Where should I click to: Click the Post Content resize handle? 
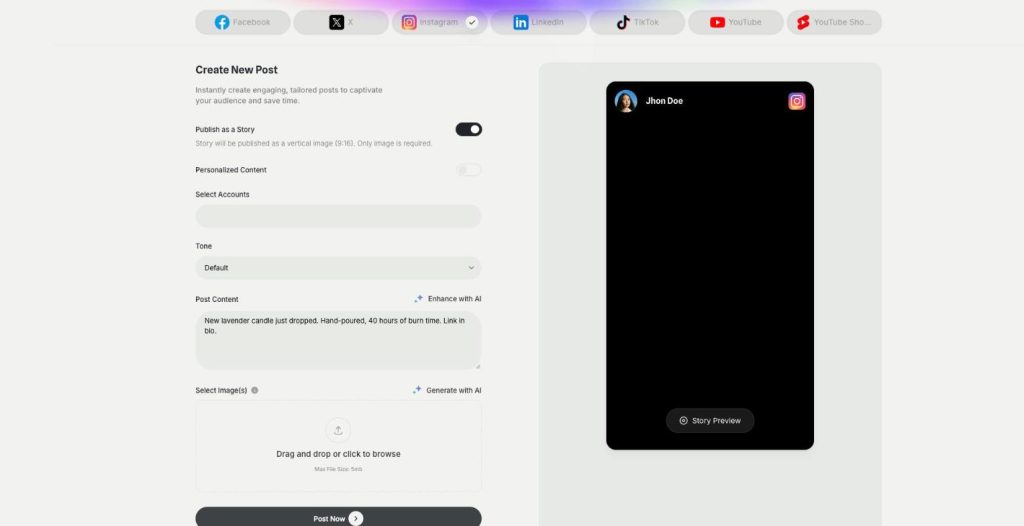point(477,366)
